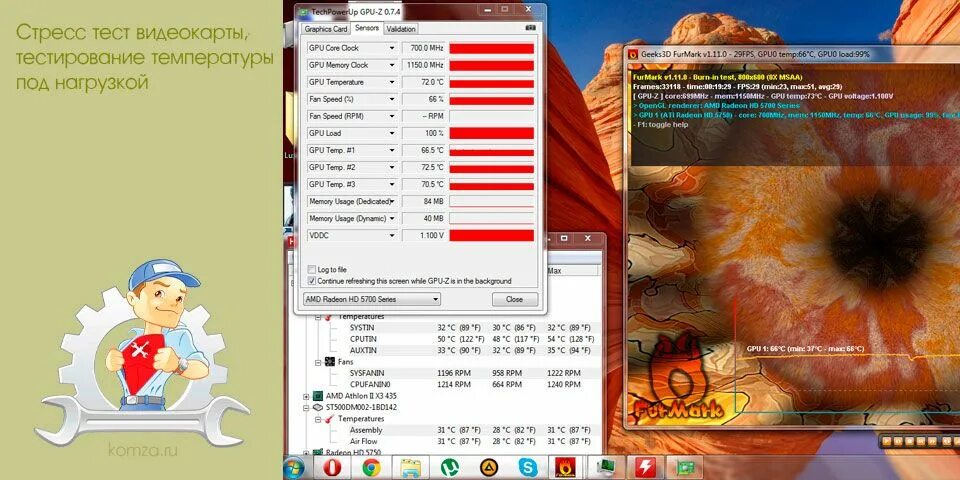960x480 pixels.
Task: Click the VDDC red graph bar
Action: click(x=492, y=236)
